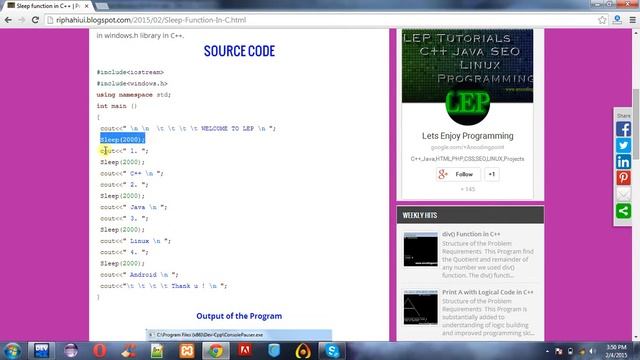
Task: Click the #include<iostream> line
Action: 130,72
